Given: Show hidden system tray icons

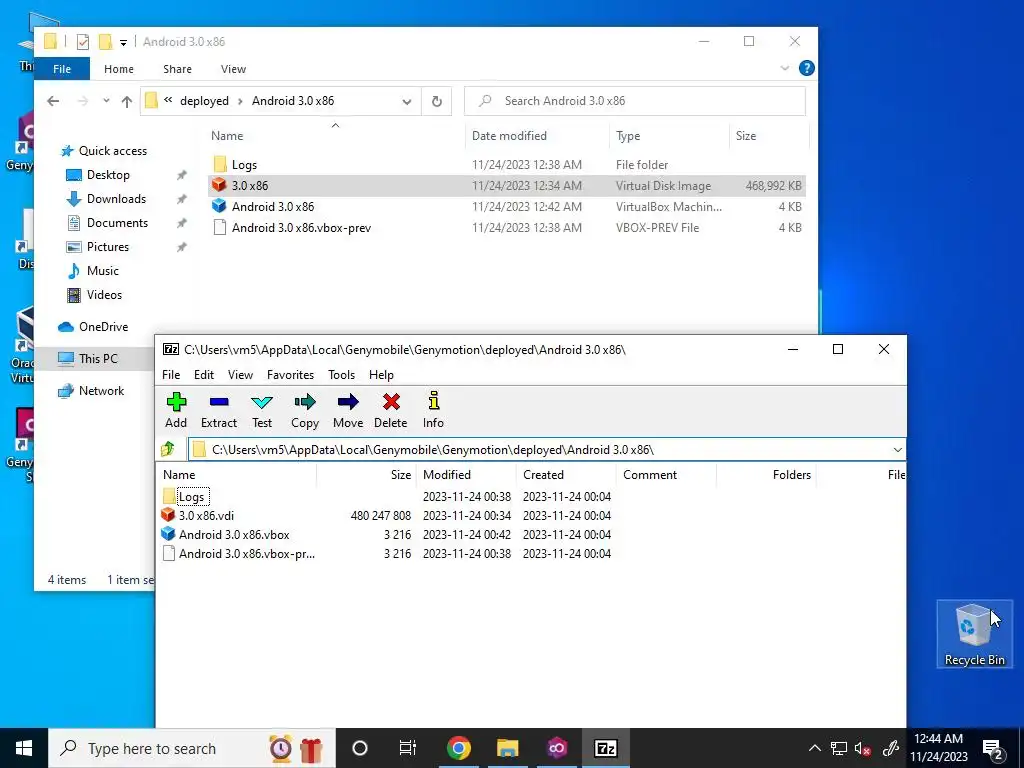Looking at the screenshot, I should 815,748.
